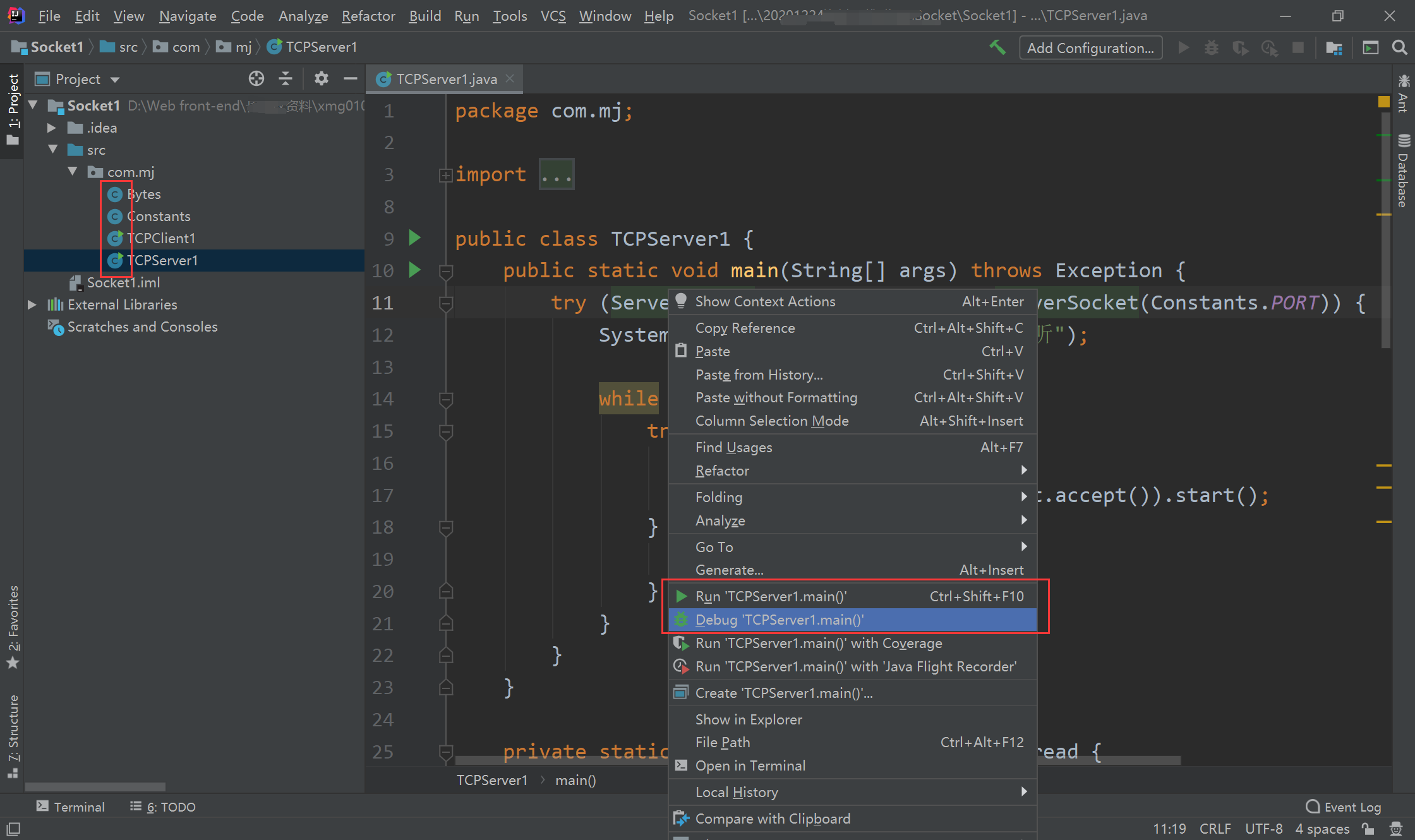The image size is (1415, 840).
Task: Click the locate/select opened file target icon
Action: 256,79
